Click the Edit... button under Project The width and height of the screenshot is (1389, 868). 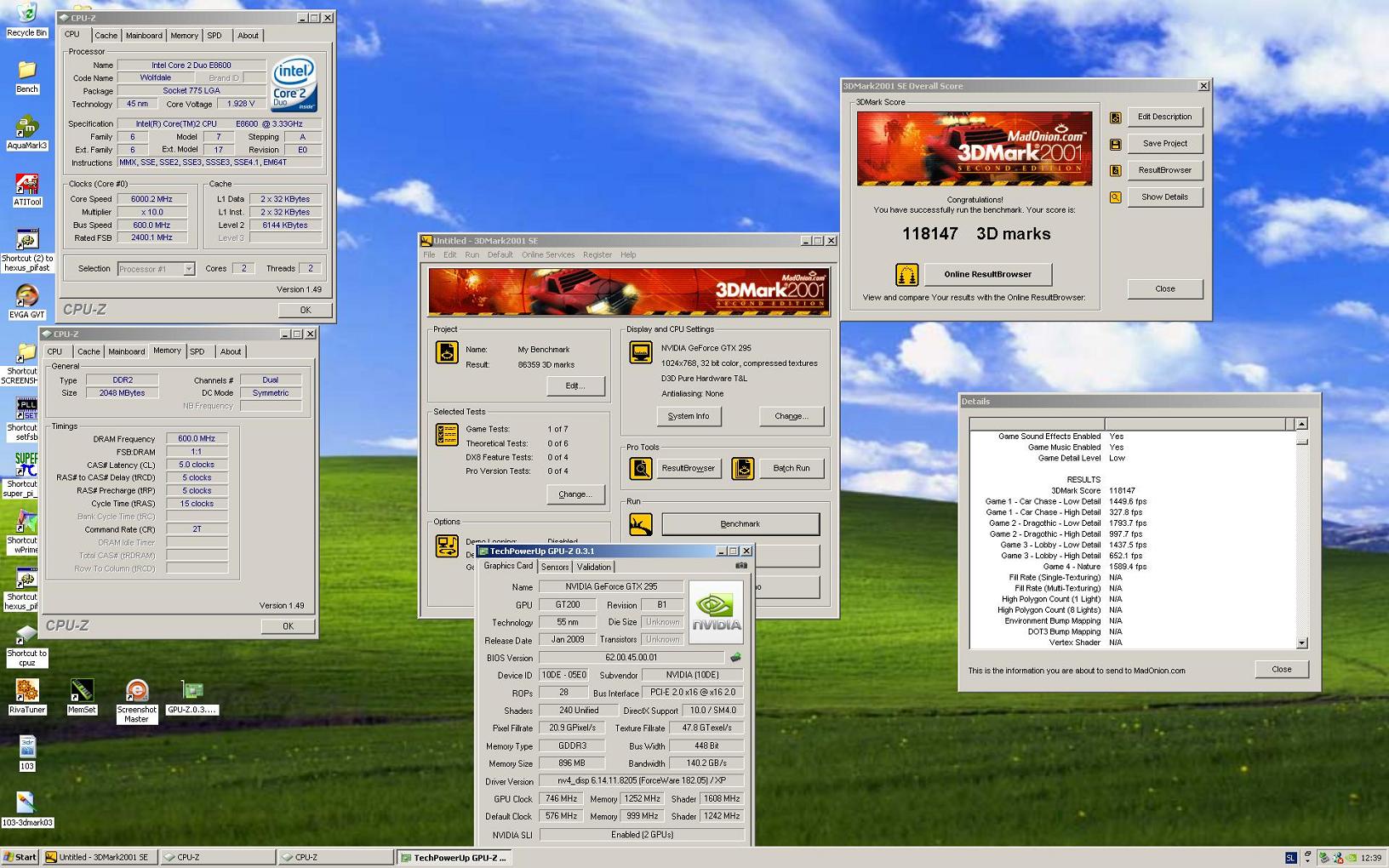click(575, 385)
